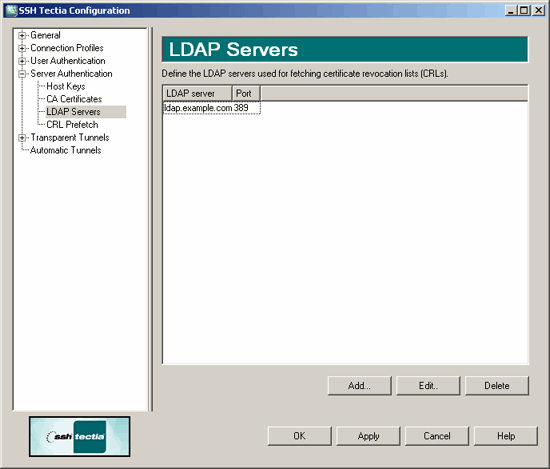
Task: Open Help for this dialog
Action: click(x=506, y=436)
